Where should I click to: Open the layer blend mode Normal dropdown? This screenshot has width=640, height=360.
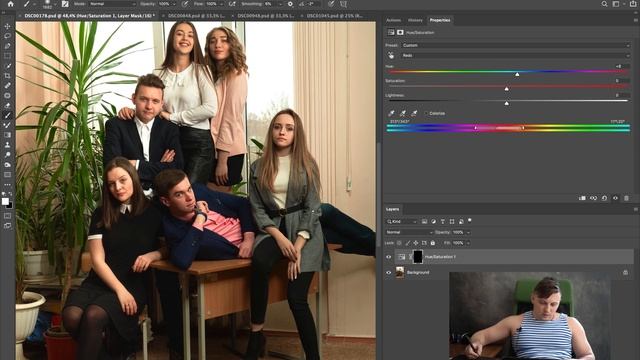pyautogui.click(x=409, y=232)
